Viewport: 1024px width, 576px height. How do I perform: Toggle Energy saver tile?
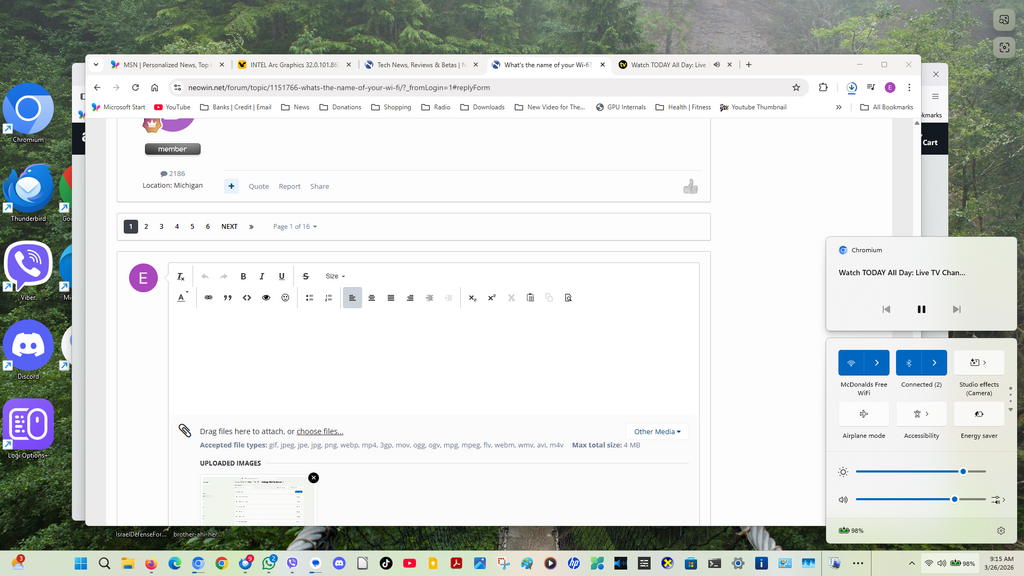tap(979, 413)
